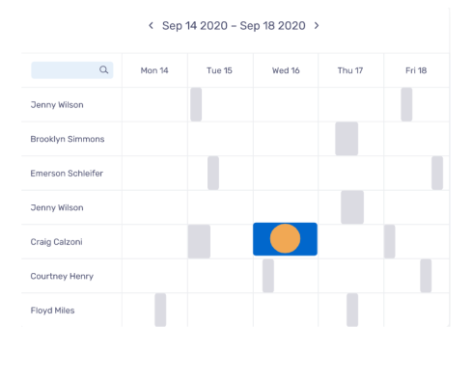Viewport: 472px width, 379px height.
Task: Go to next week using right chevron
Action: [x=317, y=26]
